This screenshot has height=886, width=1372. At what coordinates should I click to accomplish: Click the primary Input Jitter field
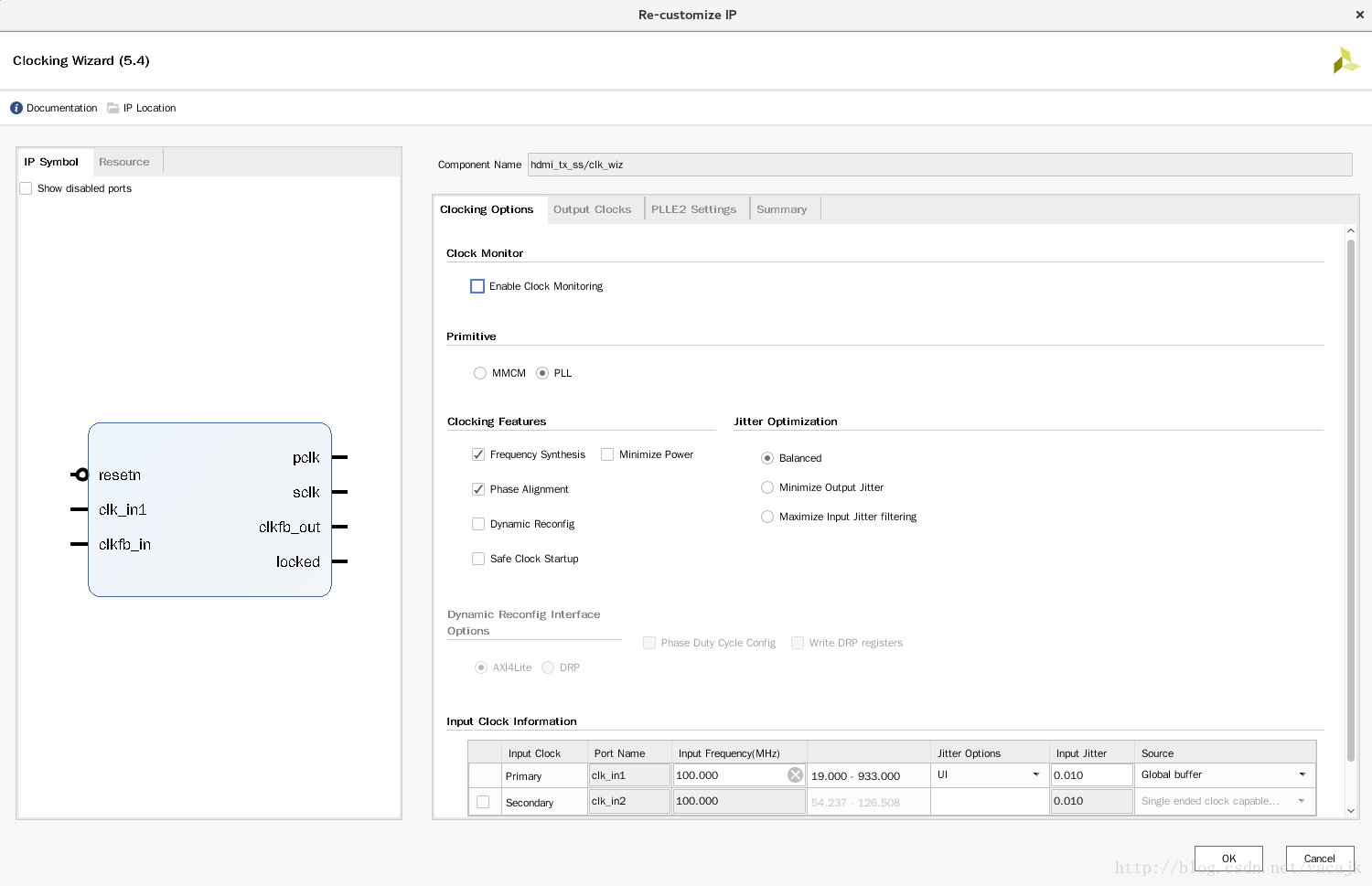[x=1091, y=774]
